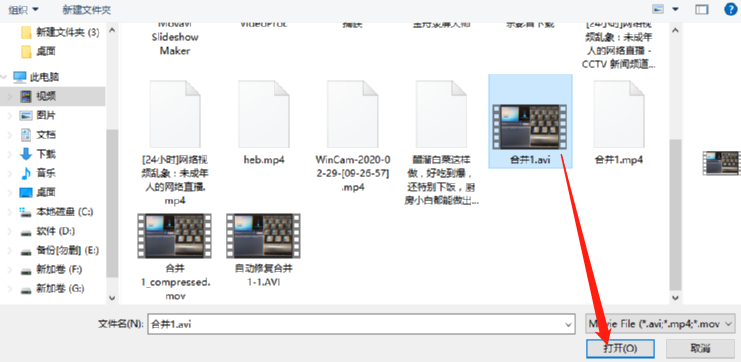Select the WinCam-2020-02-29 mp4 file
The height and width of the screenshot is (362, 741).
(x=353, y=136)
